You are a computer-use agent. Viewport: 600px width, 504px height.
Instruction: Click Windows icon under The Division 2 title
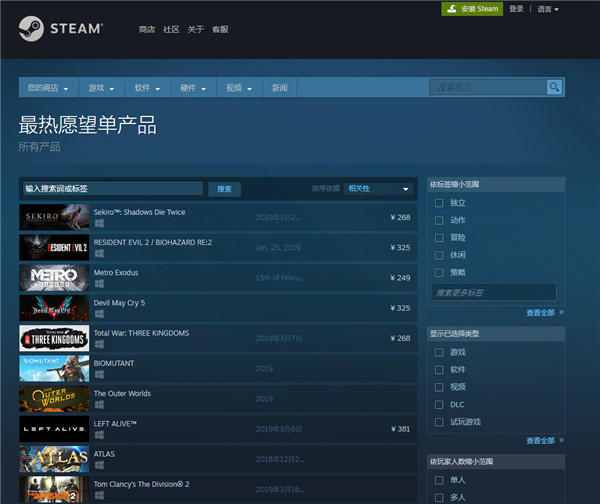coord(99,495)
